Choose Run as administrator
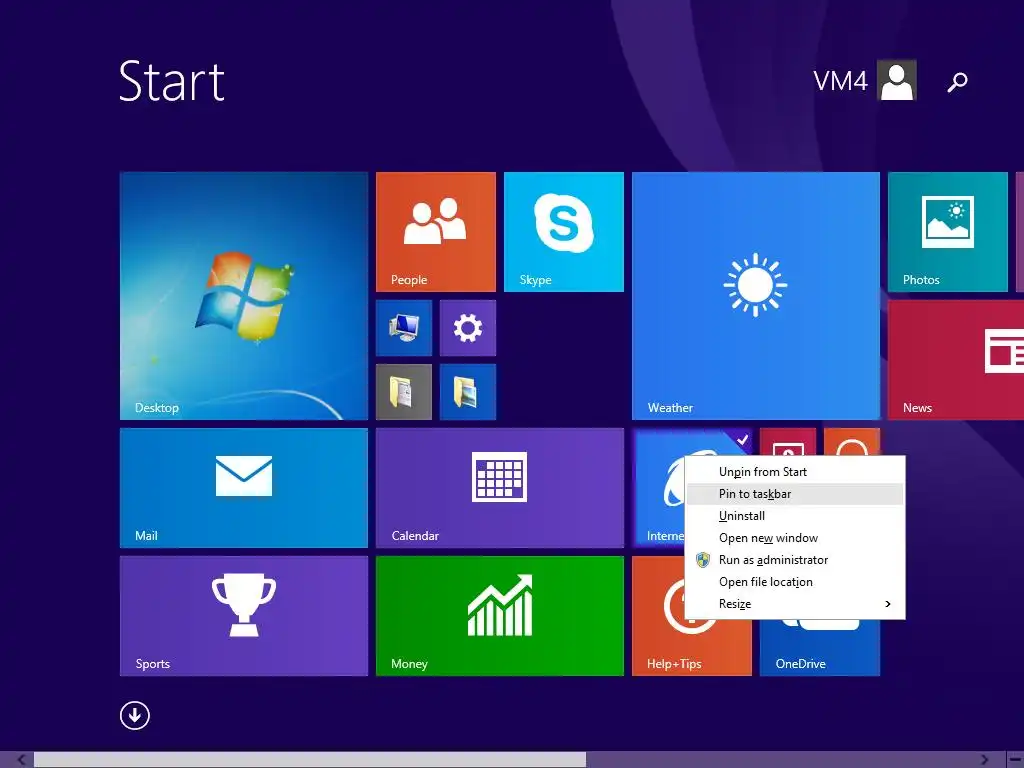Screen dimensions: 1024x768 [795, 560]
